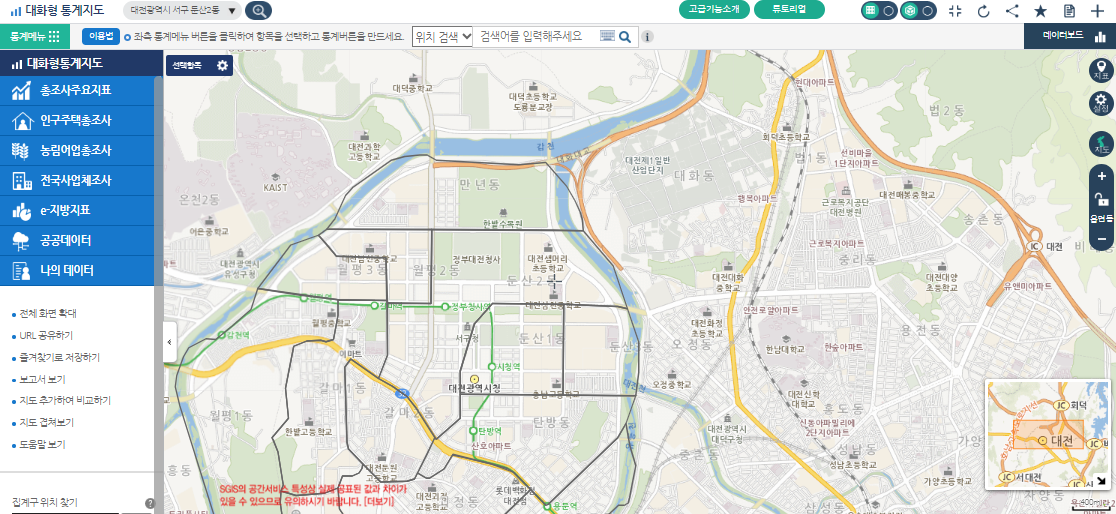Collapse the left side panel arrow

point(168,342)
